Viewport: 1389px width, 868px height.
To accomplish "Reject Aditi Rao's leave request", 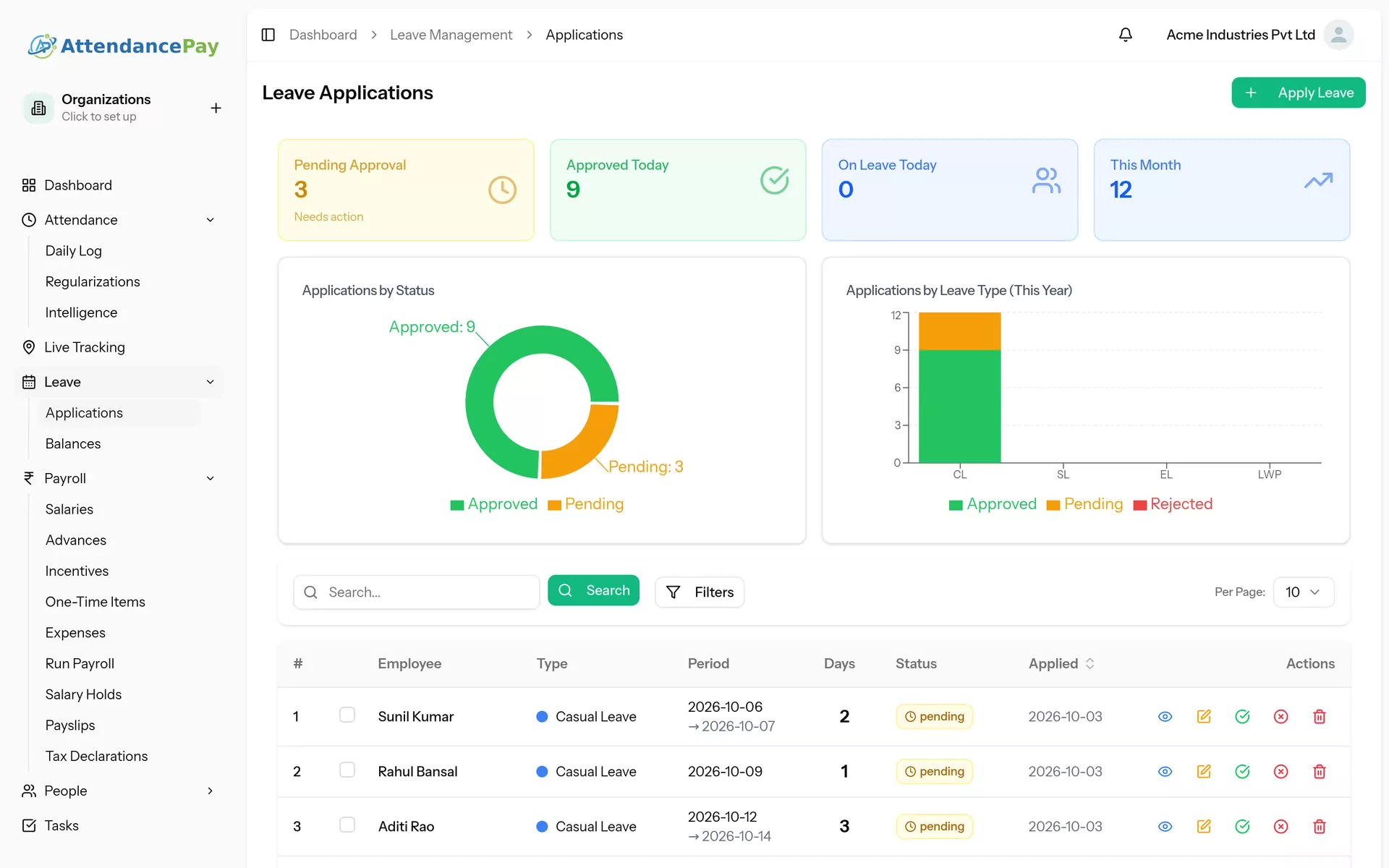I will coord(1280,826).
